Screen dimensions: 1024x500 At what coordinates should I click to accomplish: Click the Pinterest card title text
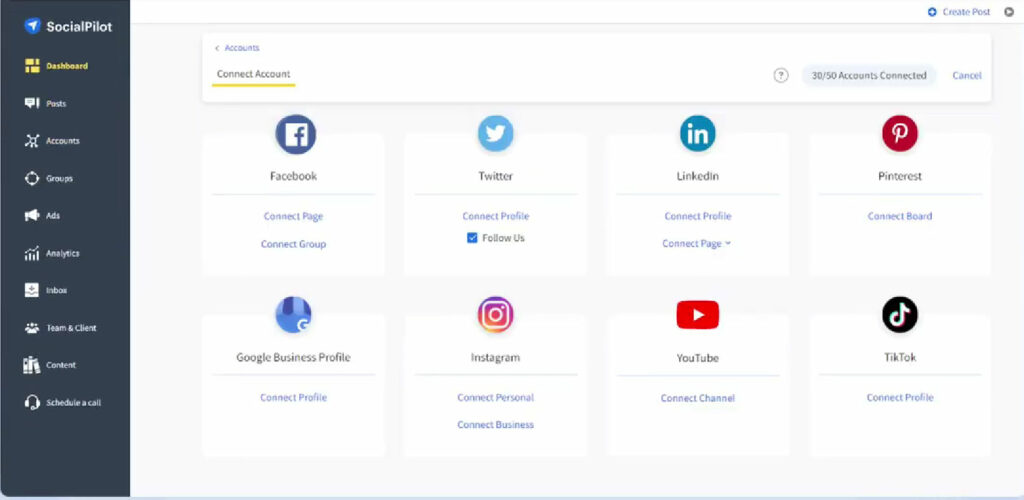(900, 176)
